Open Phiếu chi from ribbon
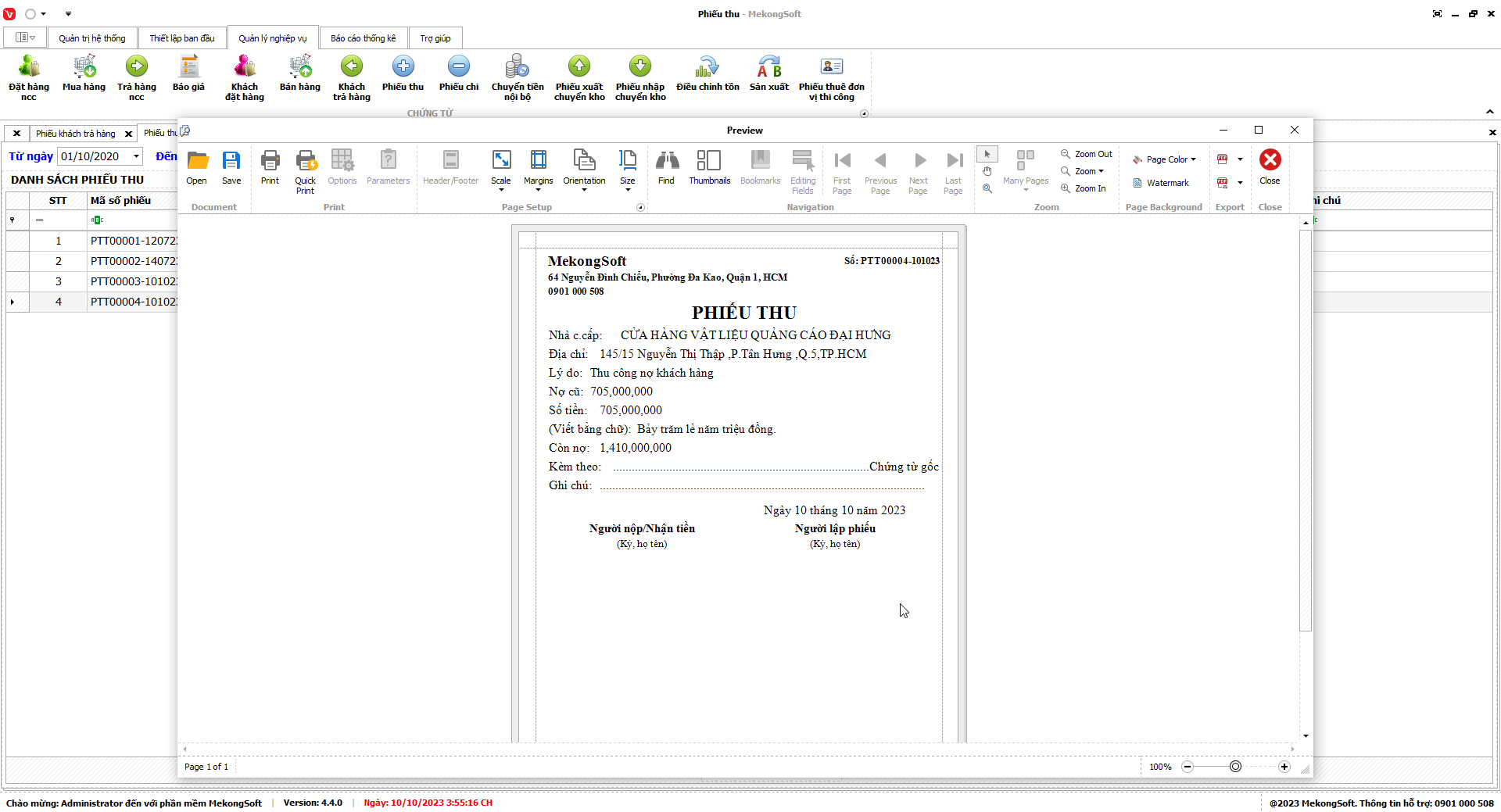Screen dimensions: 1501x812 (459, 73)
